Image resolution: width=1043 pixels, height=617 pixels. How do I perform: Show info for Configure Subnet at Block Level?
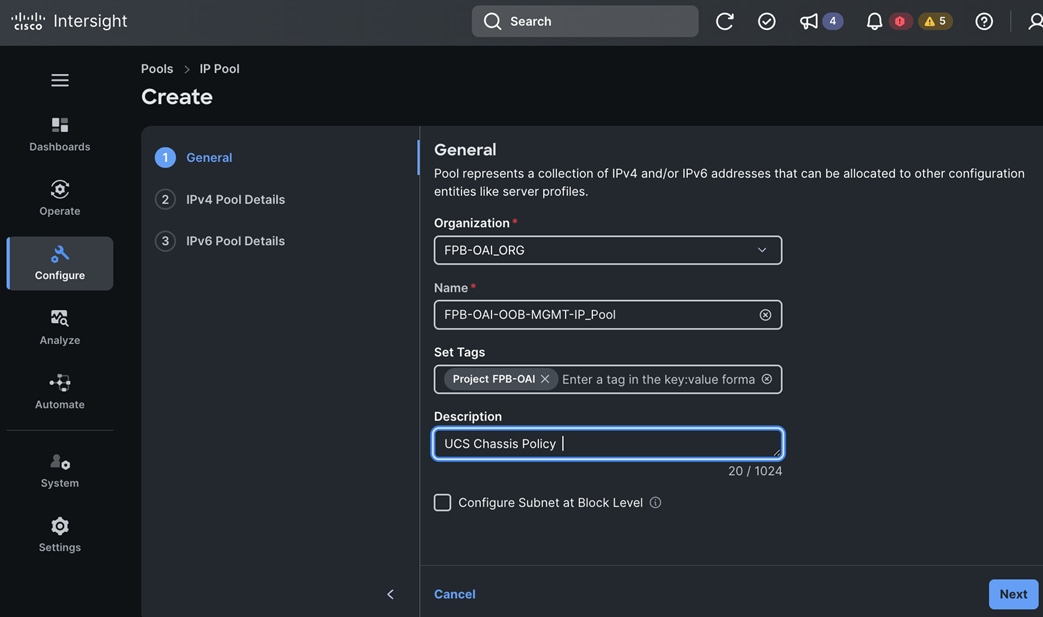[x=655, y=503]
